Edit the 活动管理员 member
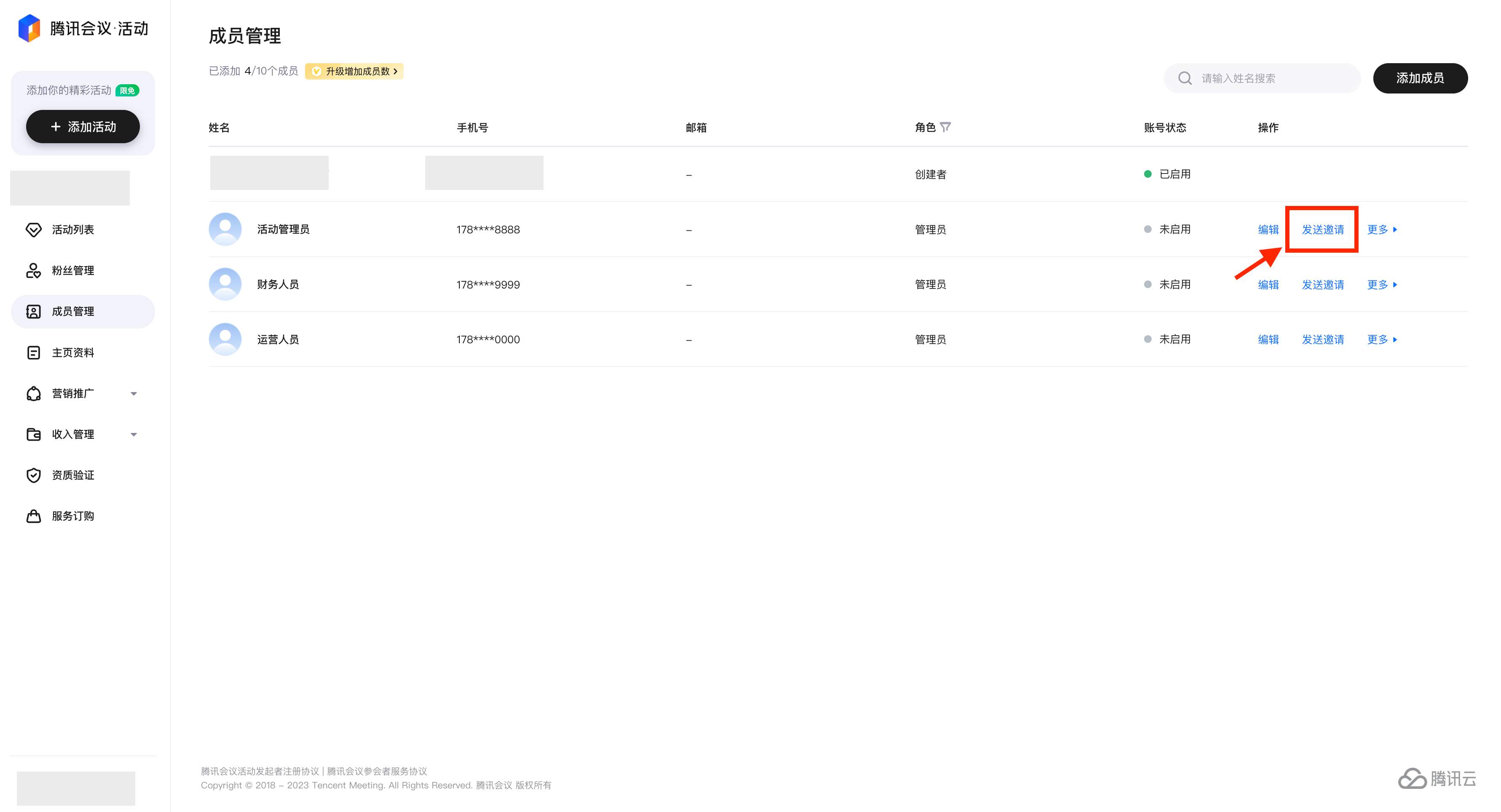Screen dimensions: 1501x812 coord(1268,230)
